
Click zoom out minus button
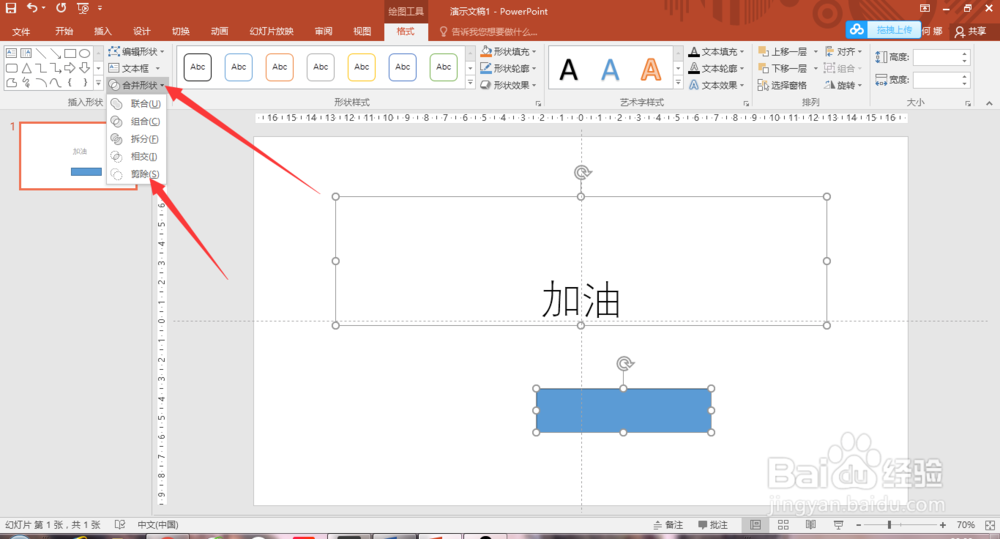tap(858, 524)
